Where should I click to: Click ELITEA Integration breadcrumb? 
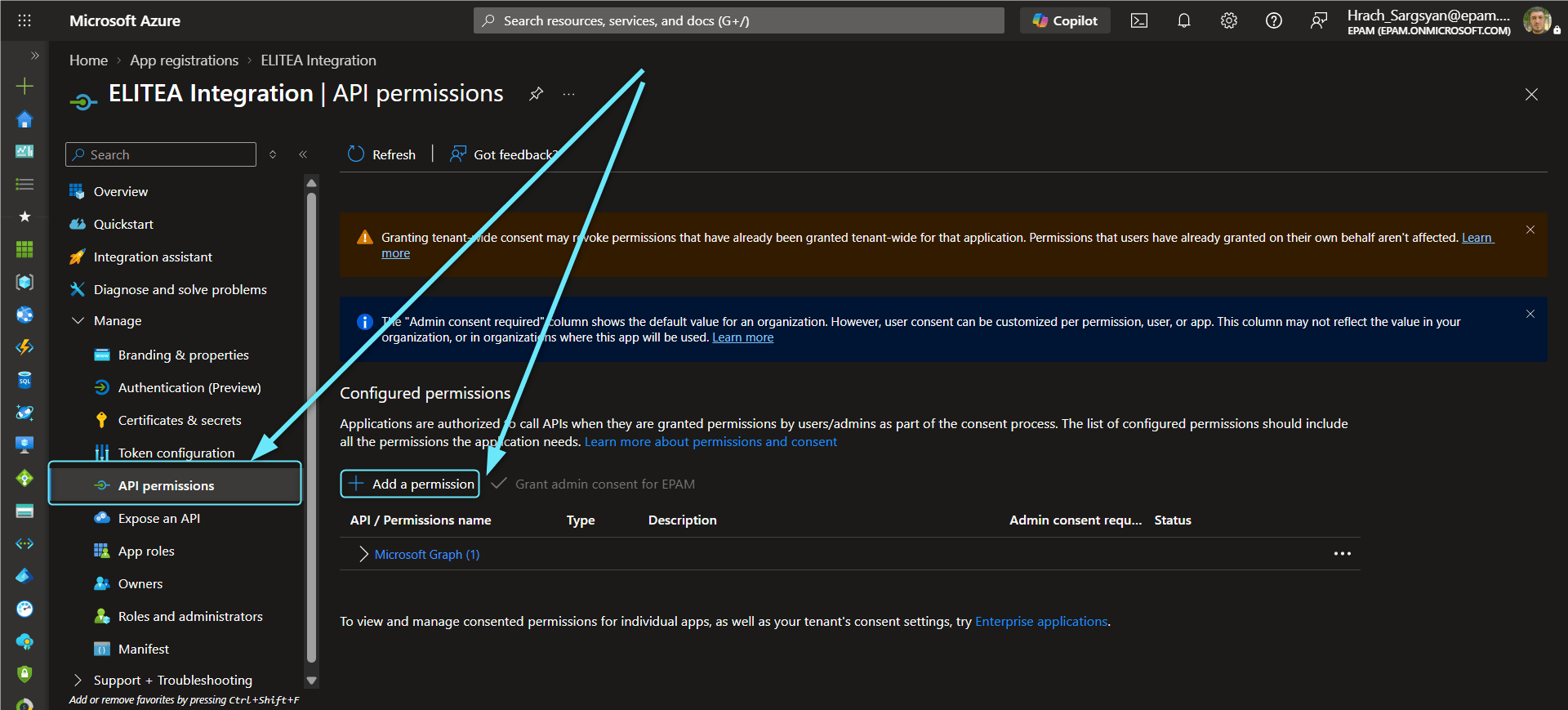coord(318,60)
